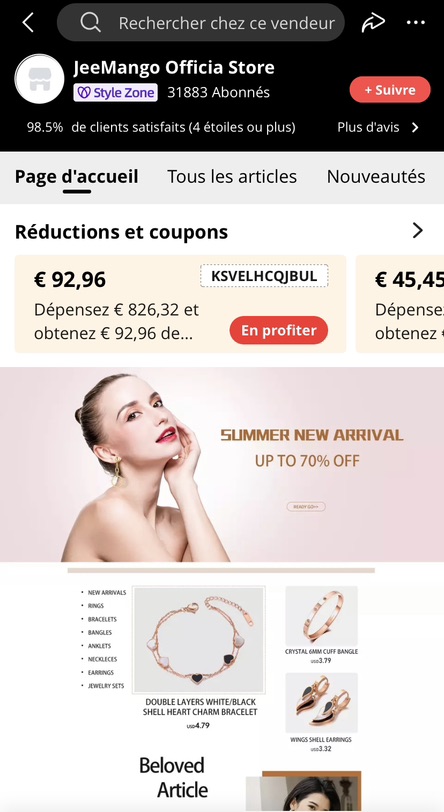
Task: Open the heart charm bracelet thumbnail
Action: point(199,640)
